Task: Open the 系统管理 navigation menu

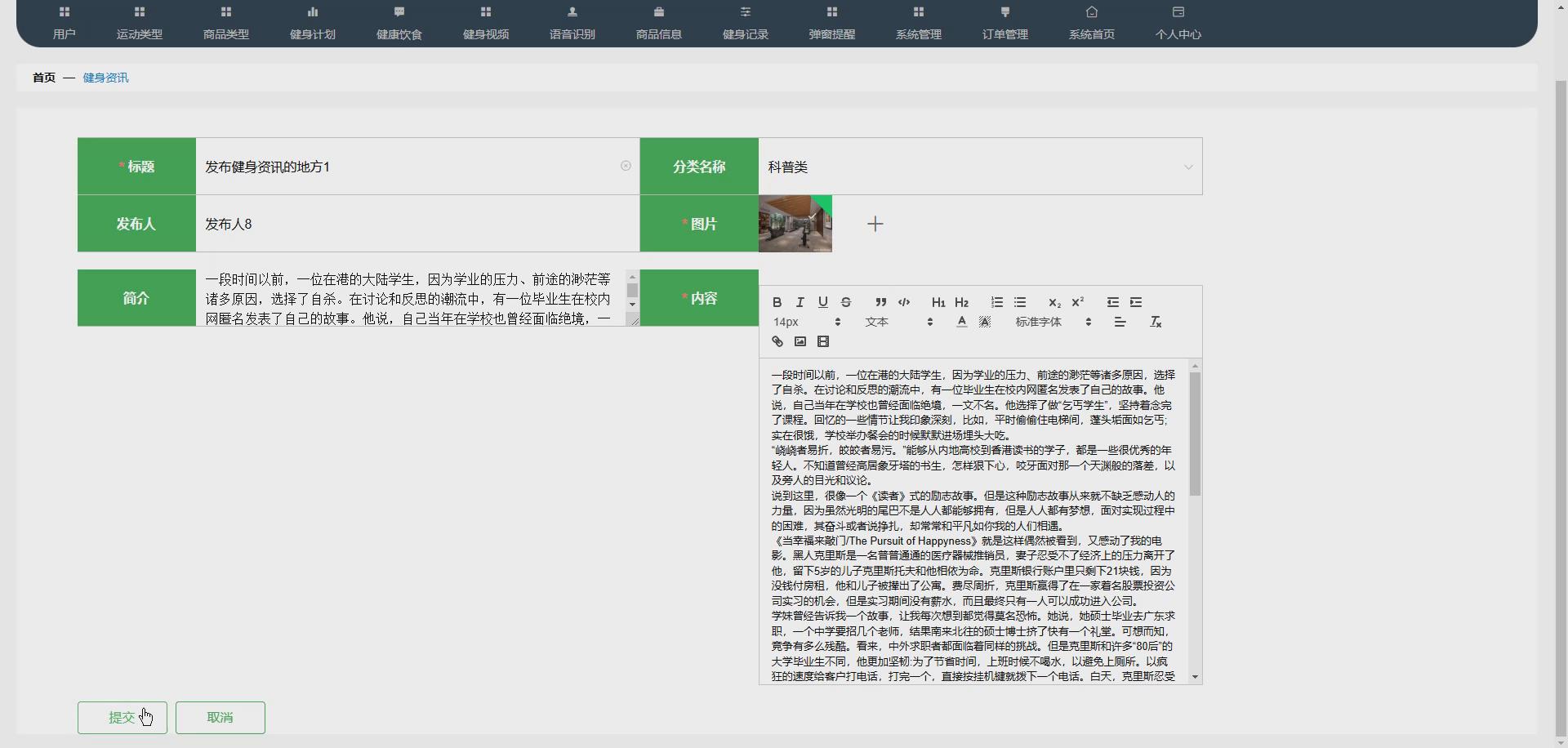Action: coord(918,23)
